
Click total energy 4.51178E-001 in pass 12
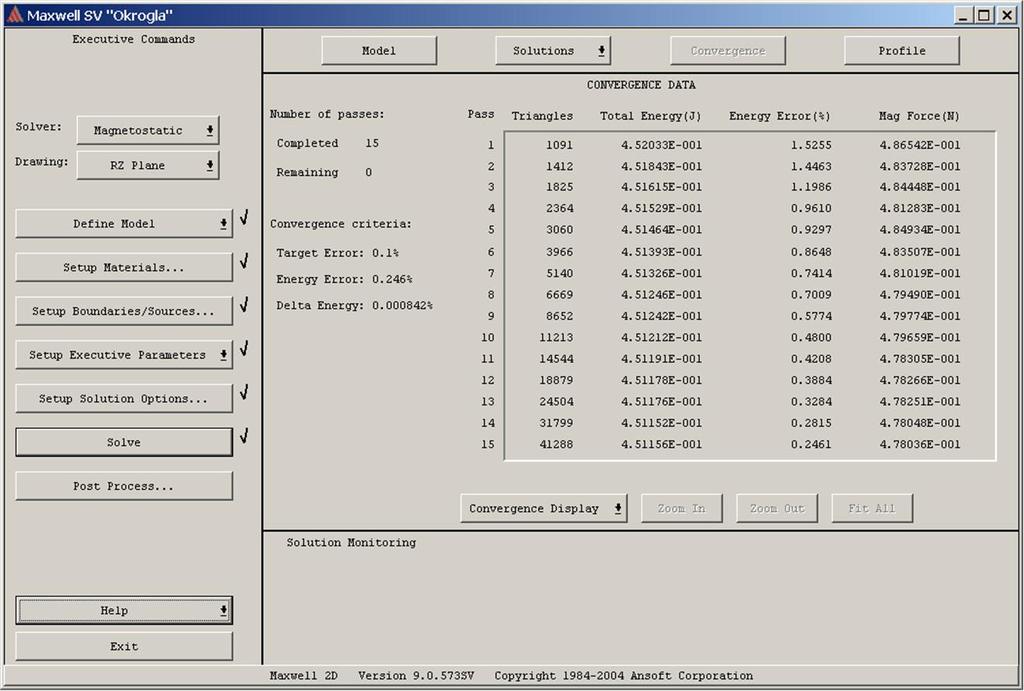661,380
